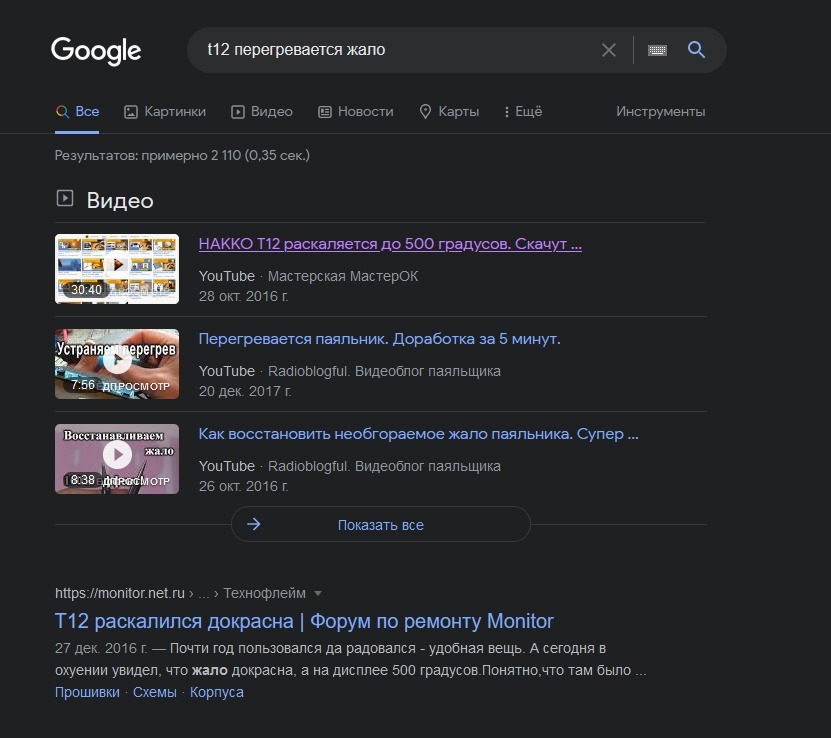
Task: Open Инструменты search tools
Action: coord(660,111)
